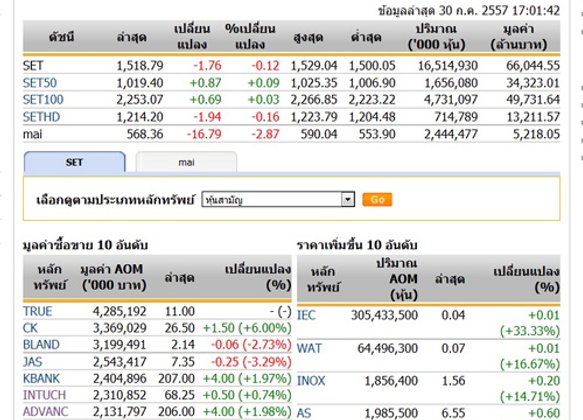Select the mai row index name
The height and width of the screenshot is (420, 583).
tap(32, 134)
